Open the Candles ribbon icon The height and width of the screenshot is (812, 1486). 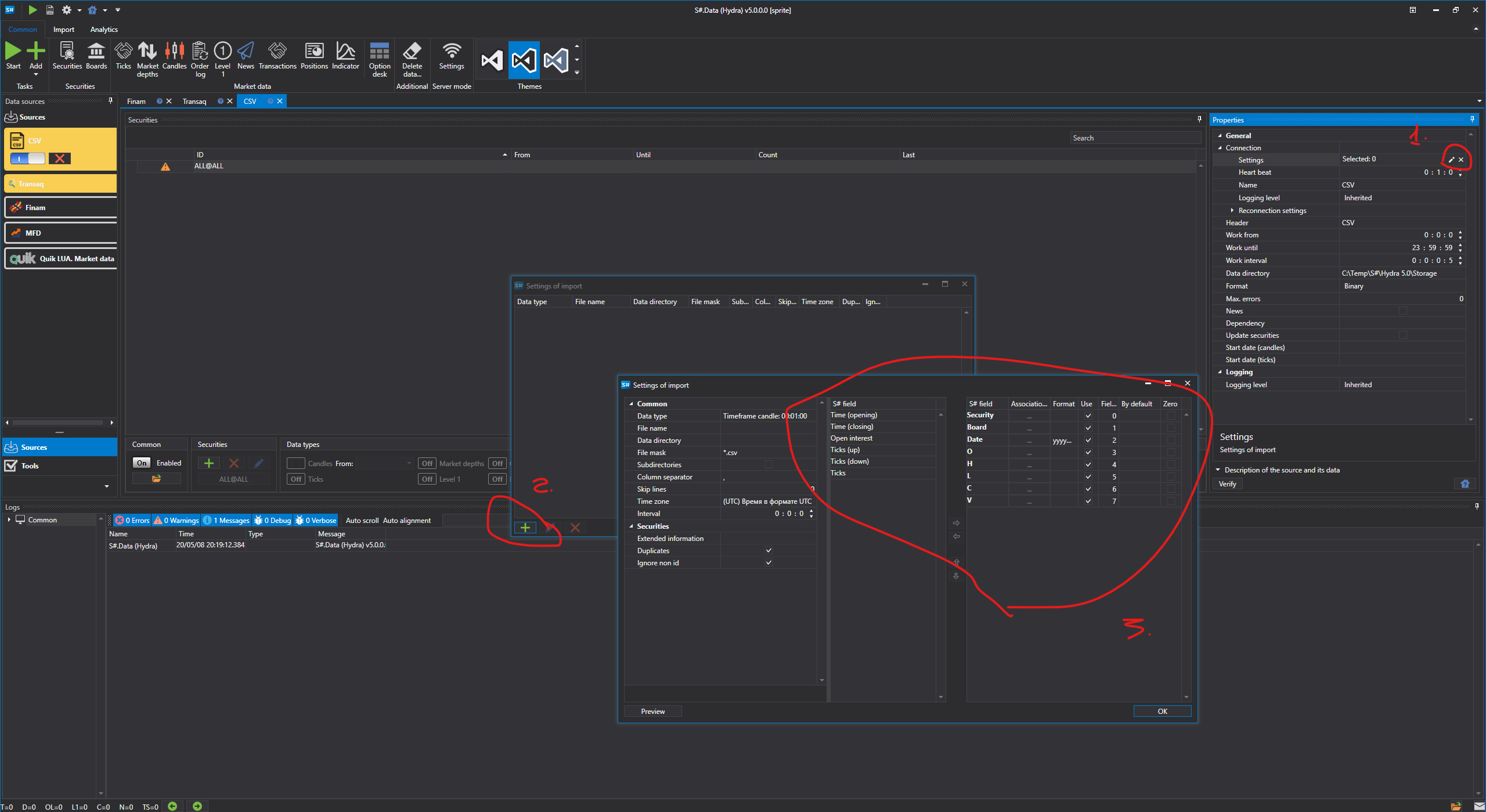174,51
